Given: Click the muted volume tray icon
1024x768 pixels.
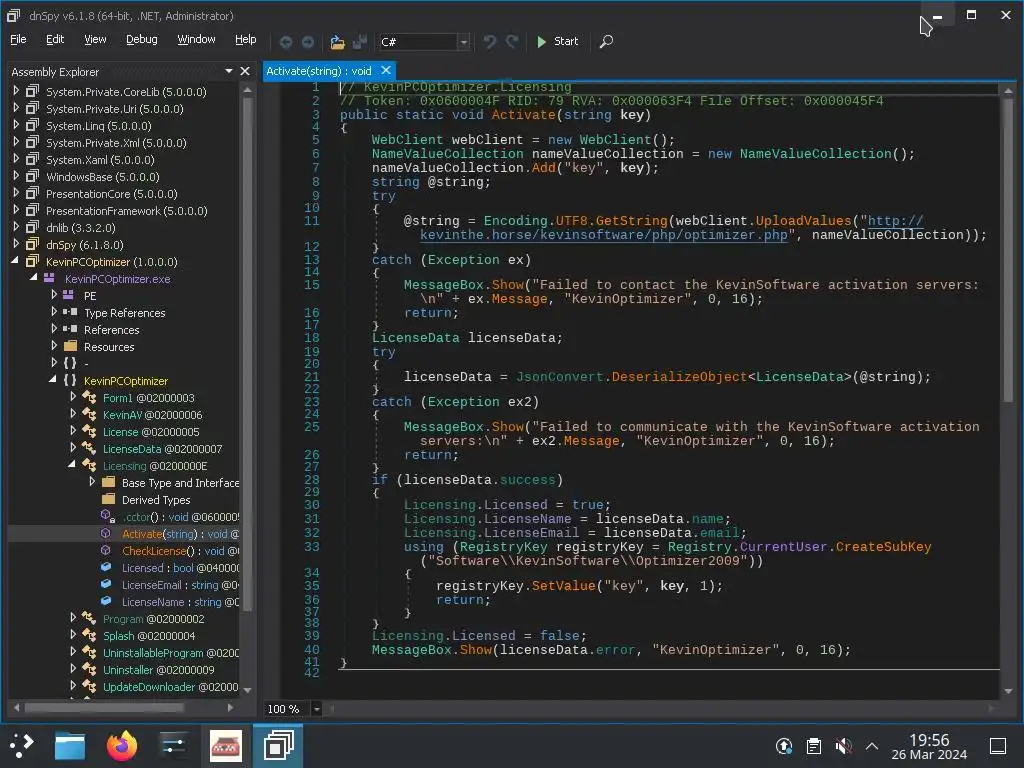Looking at the screenshot, I should point(843,746).
